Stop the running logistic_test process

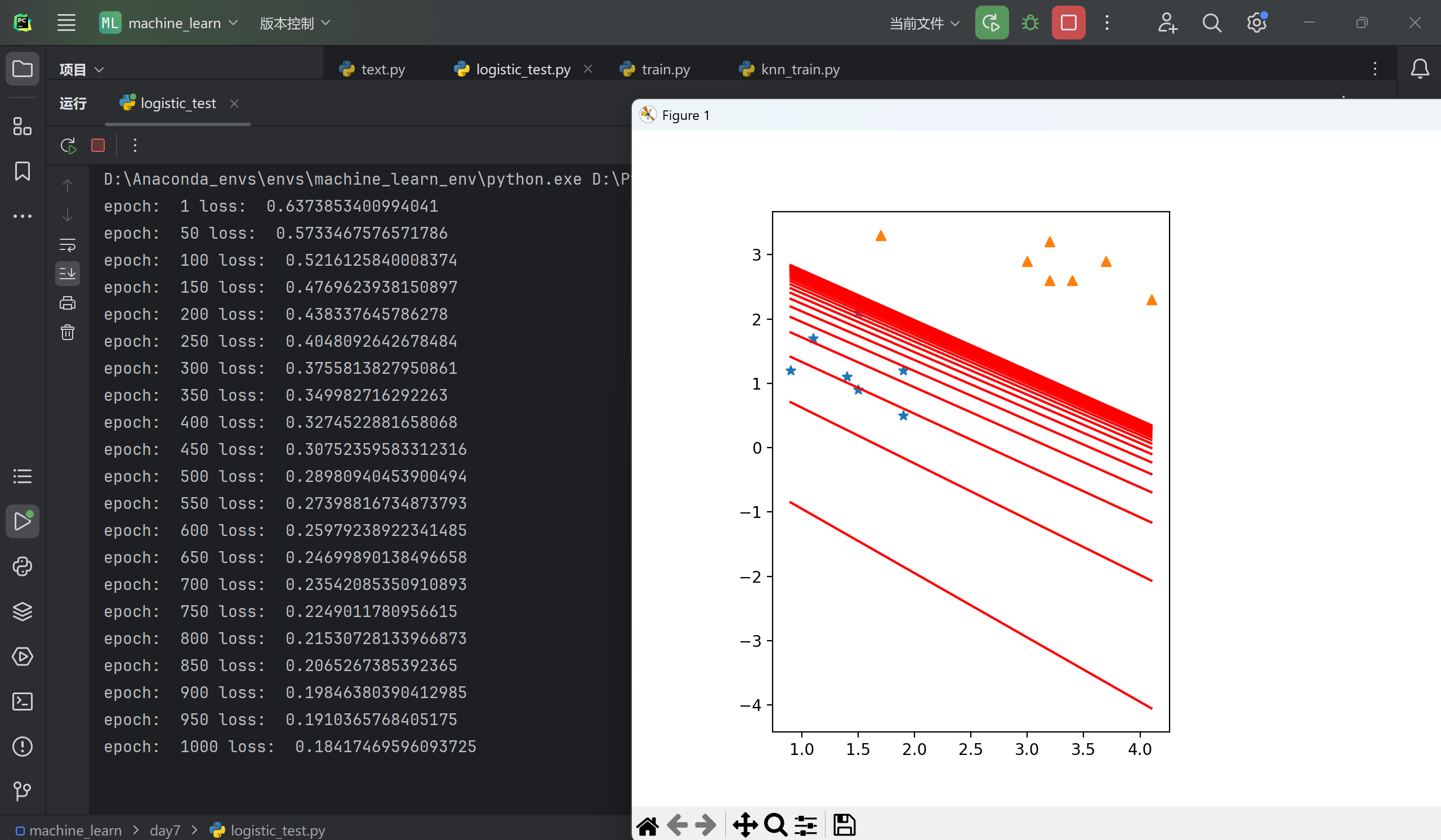coord(98,145)
